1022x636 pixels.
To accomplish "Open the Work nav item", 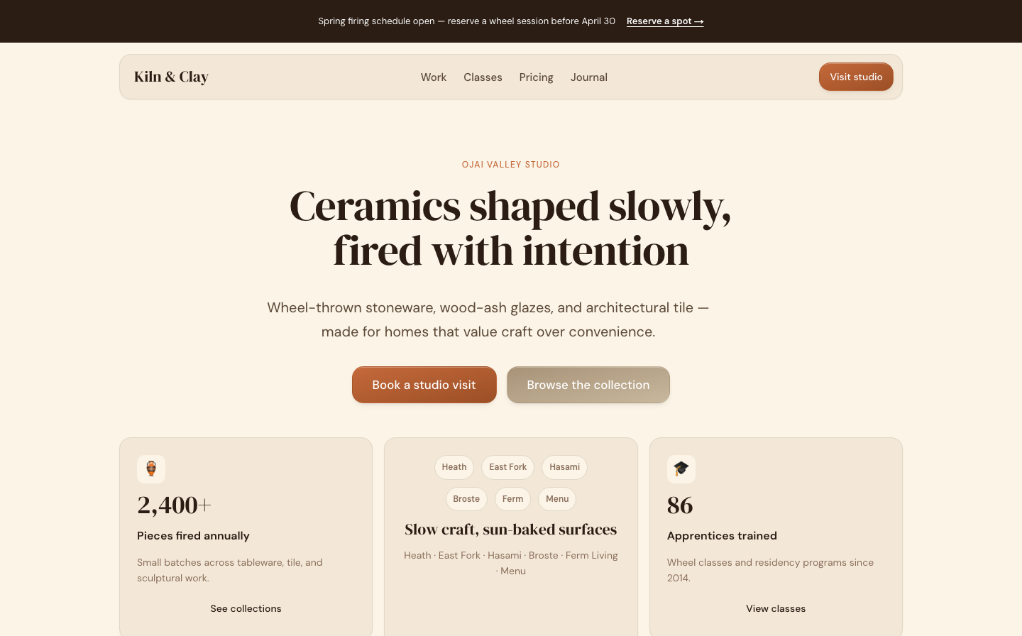I will (433, 77).
